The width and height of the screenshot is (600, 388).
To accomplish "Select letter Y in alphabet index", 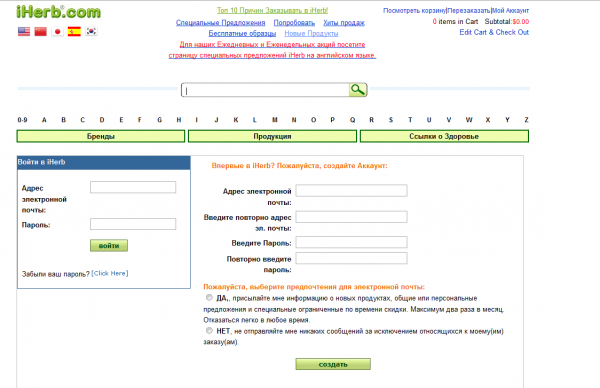I will coord(507,120).
